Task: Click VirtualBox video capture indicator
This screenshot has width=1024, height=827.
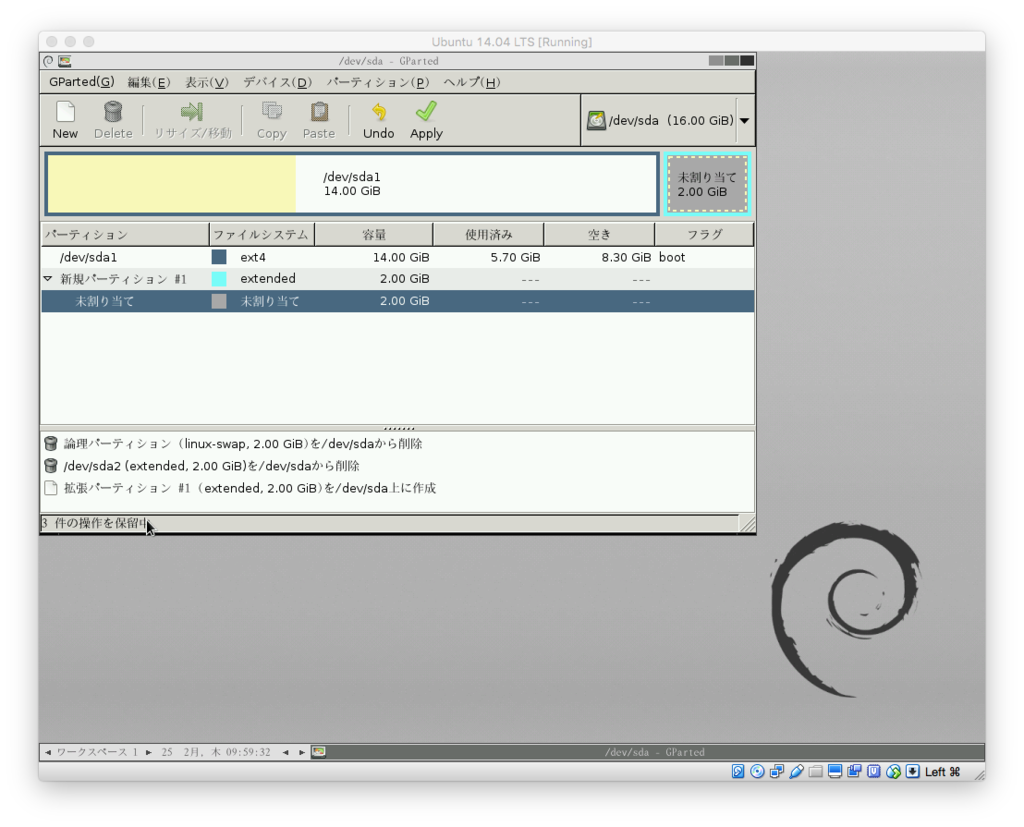Action: (x=854, y=771)
